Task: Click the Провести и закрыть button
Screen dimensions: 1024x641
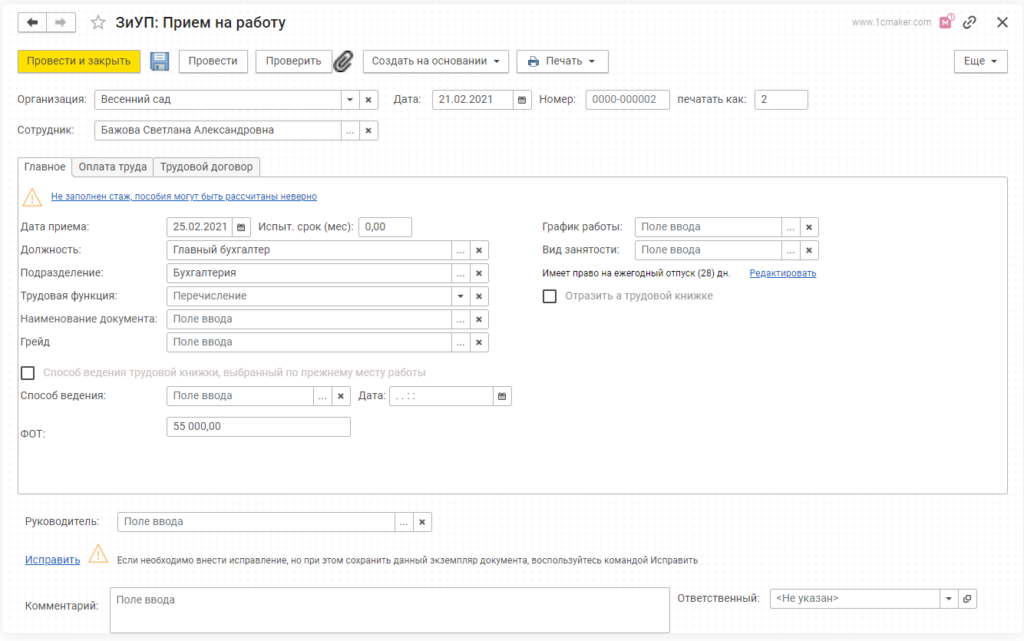Action: 79,62
